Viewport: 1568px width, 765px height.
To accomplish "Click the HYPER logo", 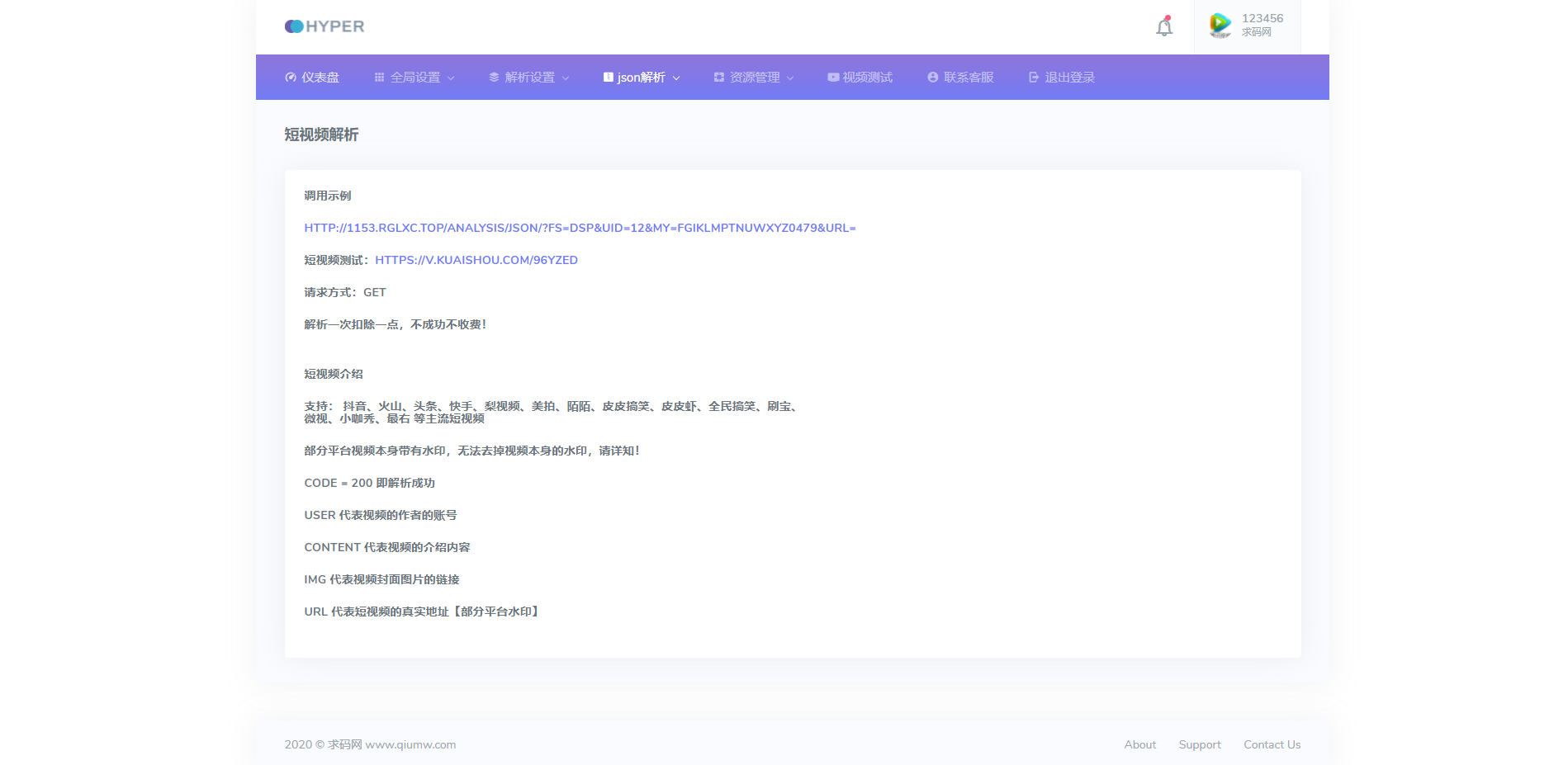I will click(324, 26).
